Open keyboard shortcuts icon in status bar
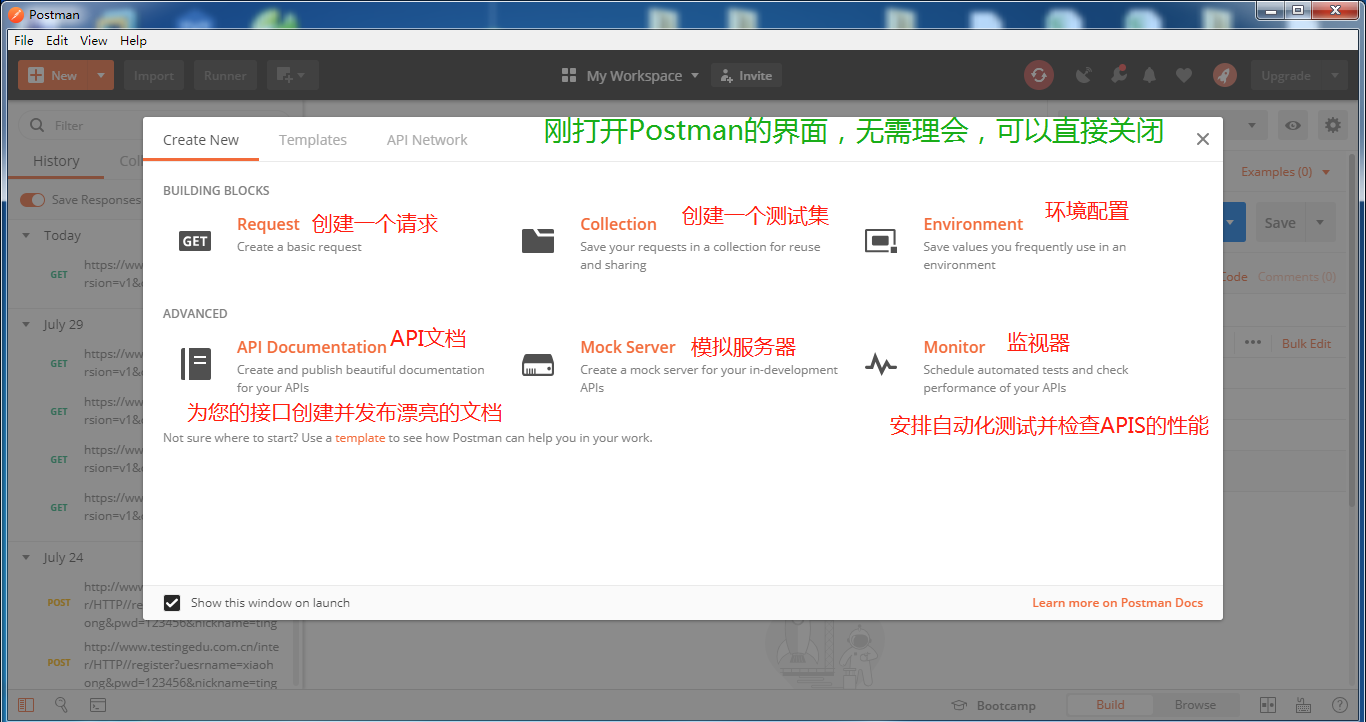1366x722 pixels. (x=1303, y=705)
